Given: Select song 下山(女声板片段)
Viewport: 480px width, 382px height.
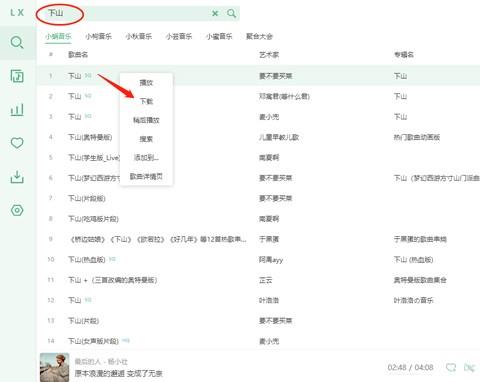Looking at the screenshot, I should (x=258, y=341).
